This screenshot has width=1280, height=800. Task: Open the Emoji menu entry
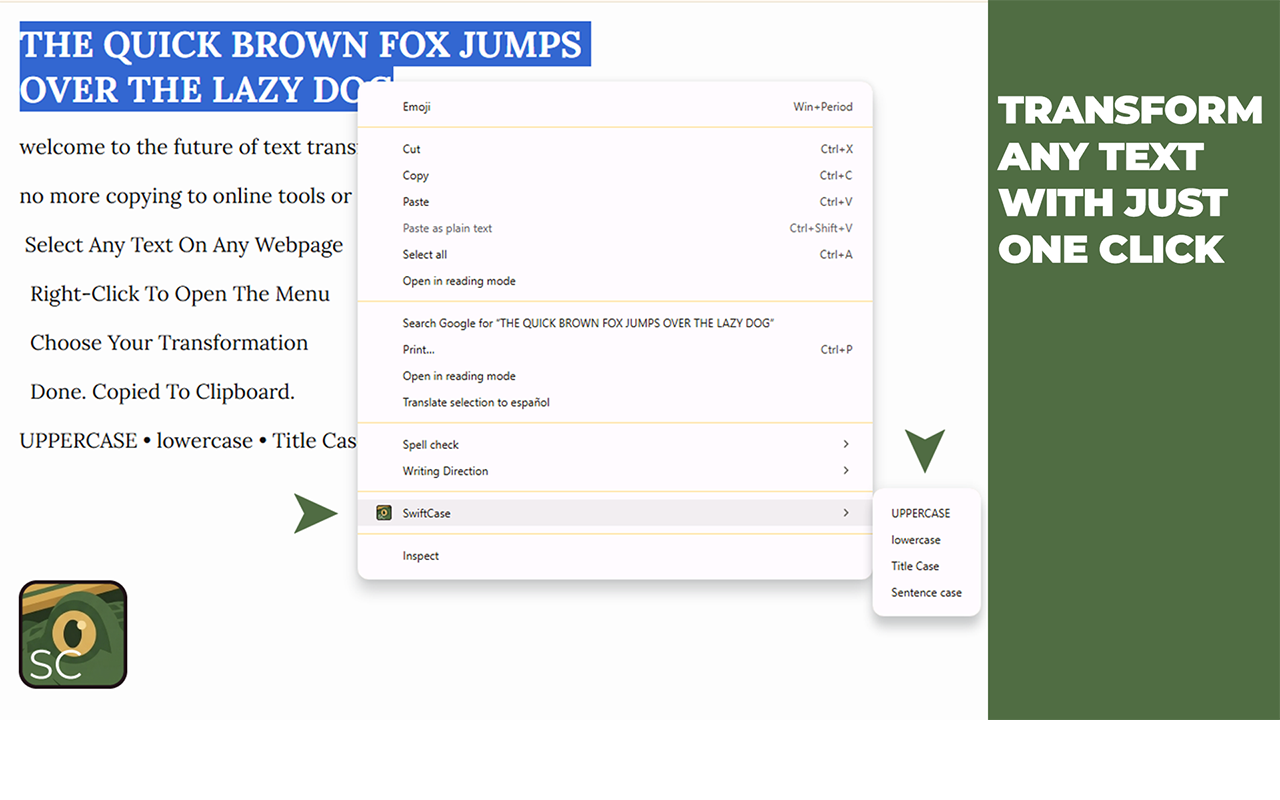(x=615, y=107)
